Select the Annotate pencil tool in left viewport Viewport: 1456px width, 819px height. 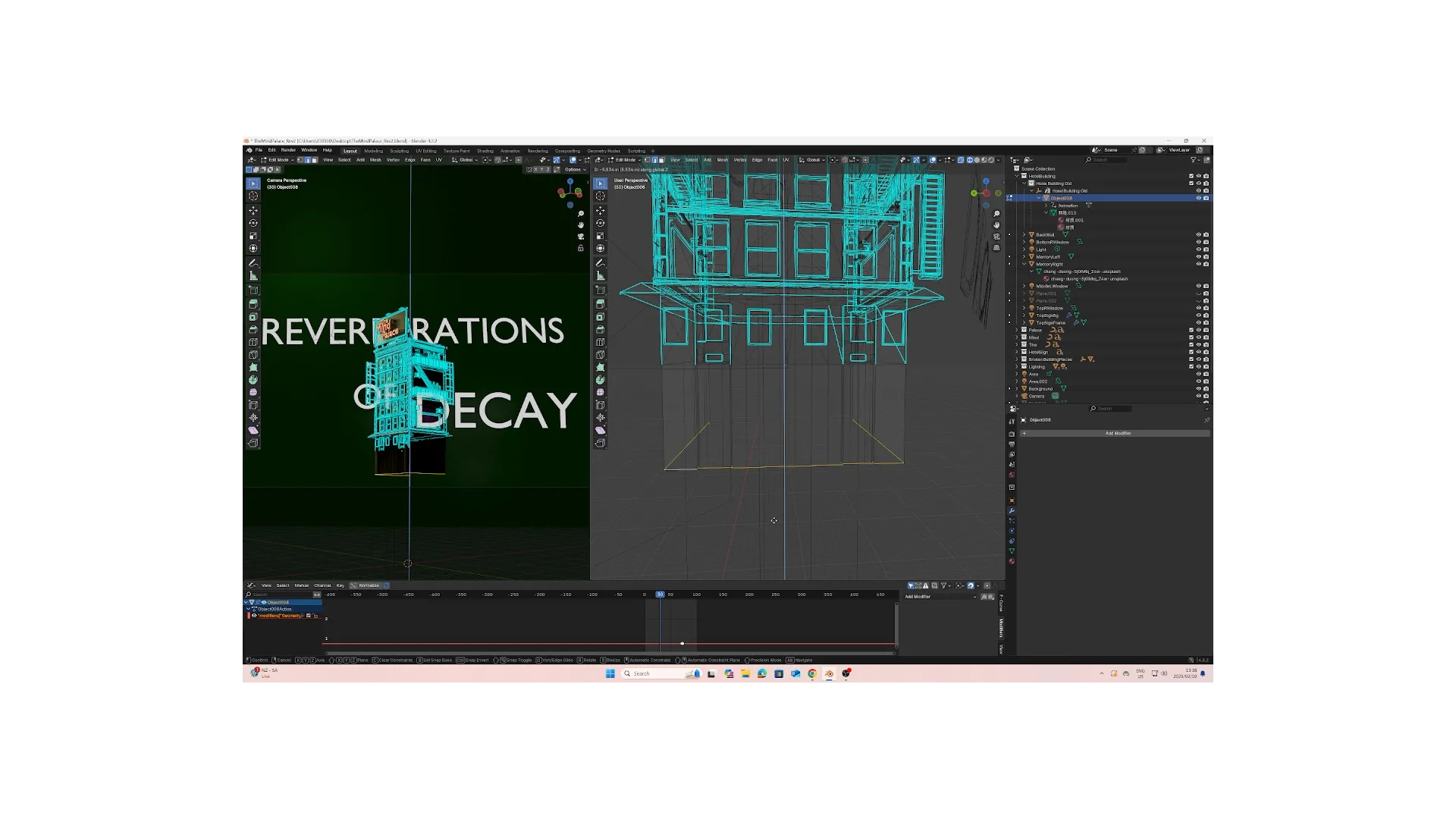pos(253,263)
